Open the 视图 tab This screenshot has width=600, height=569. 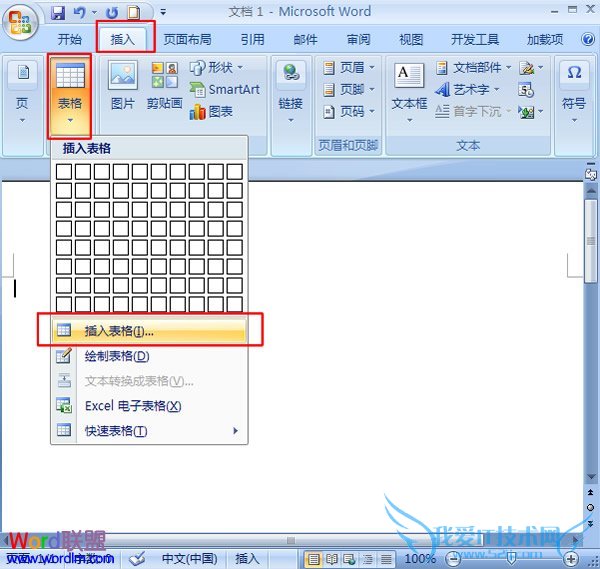pyautogui.click(x=411, y=39)
